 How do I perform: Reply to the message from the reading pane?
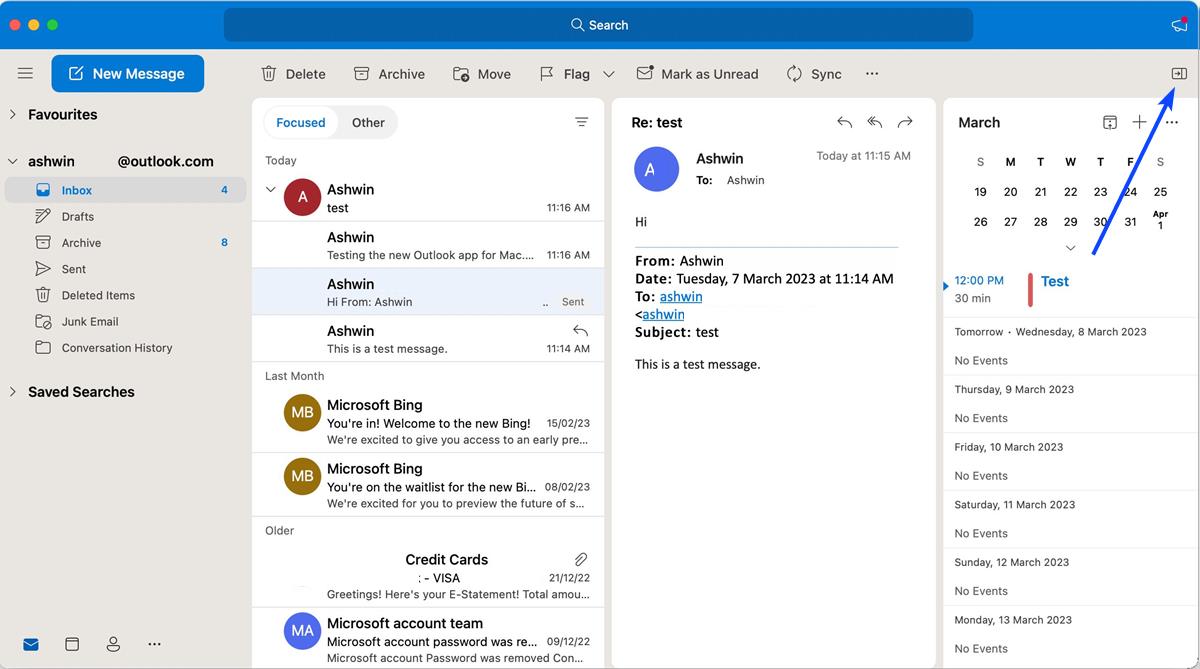(x=844, y=121)
